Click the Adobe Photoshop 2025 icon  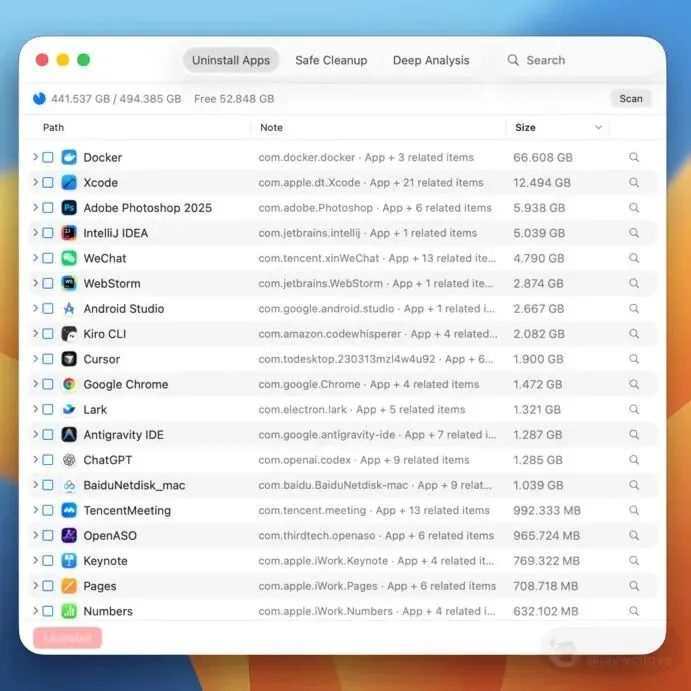click(69, 208)
